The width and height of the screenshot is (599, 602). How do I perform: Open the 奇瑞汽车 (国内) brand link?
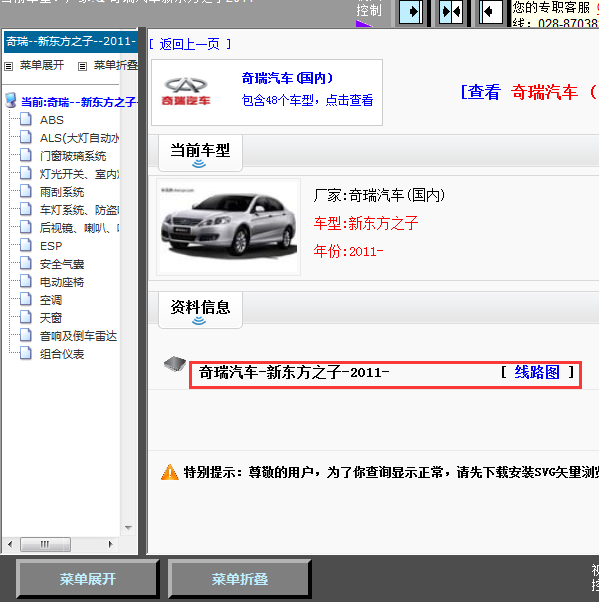(x=287, y=78)
